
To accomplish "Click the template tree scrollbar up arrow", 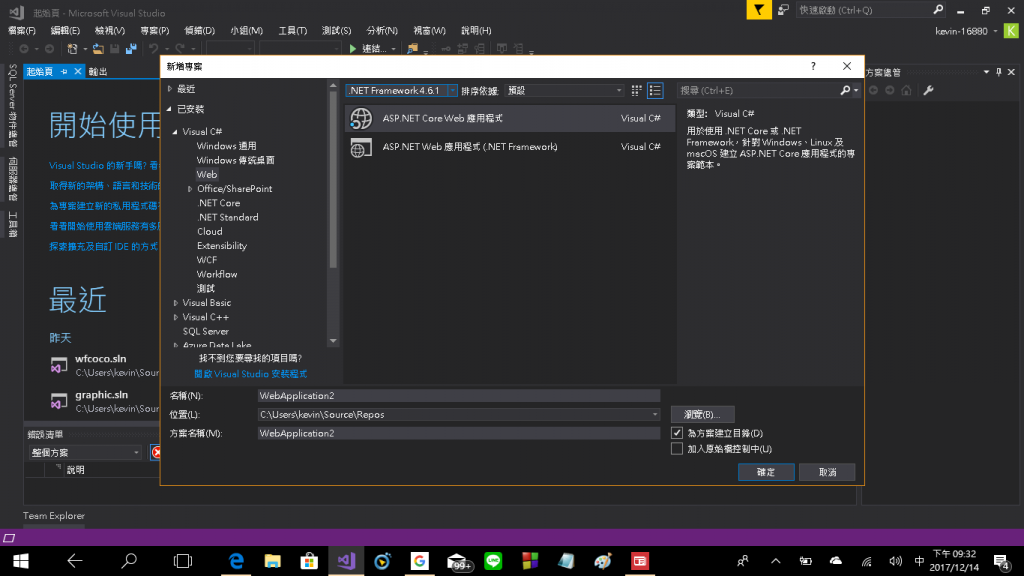I will 333,86.
